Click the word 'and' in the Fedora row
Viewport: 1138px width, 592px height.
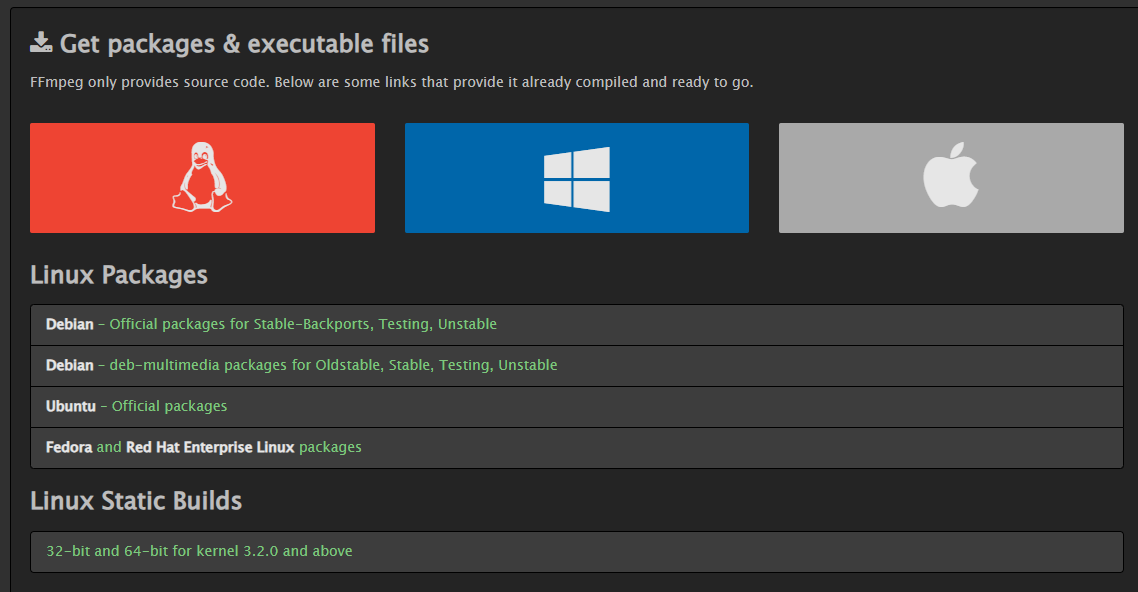[x=109, y=447]
